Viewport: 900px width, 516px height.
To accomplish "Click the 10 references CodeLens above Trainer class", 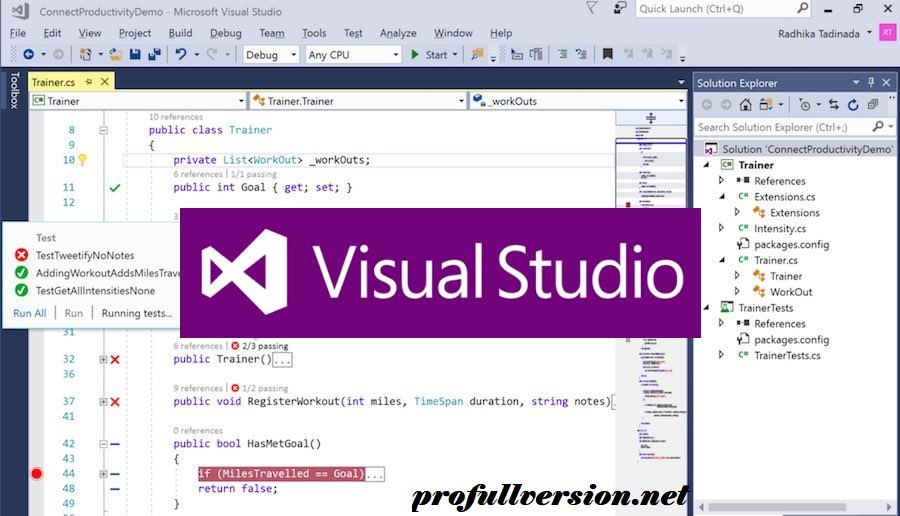I will pos(176,117).
